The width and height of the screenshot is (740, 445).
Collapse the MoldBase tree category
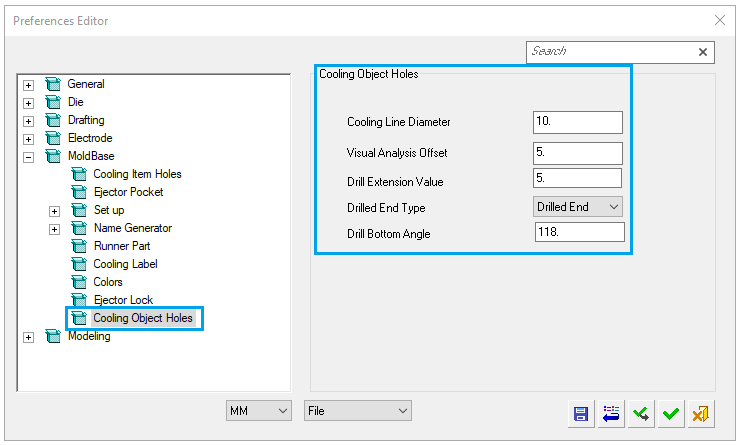click(x=28, y=157)
